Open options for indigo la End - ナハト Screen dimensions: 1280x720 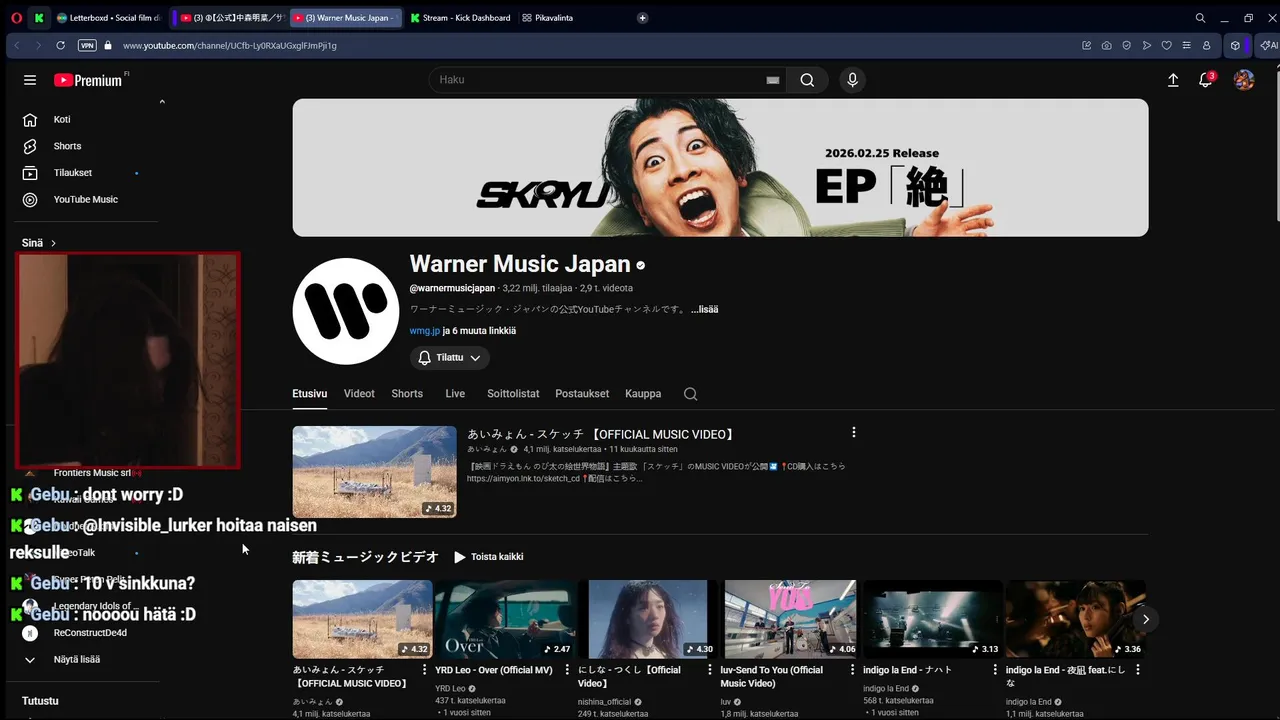point(995,670)
